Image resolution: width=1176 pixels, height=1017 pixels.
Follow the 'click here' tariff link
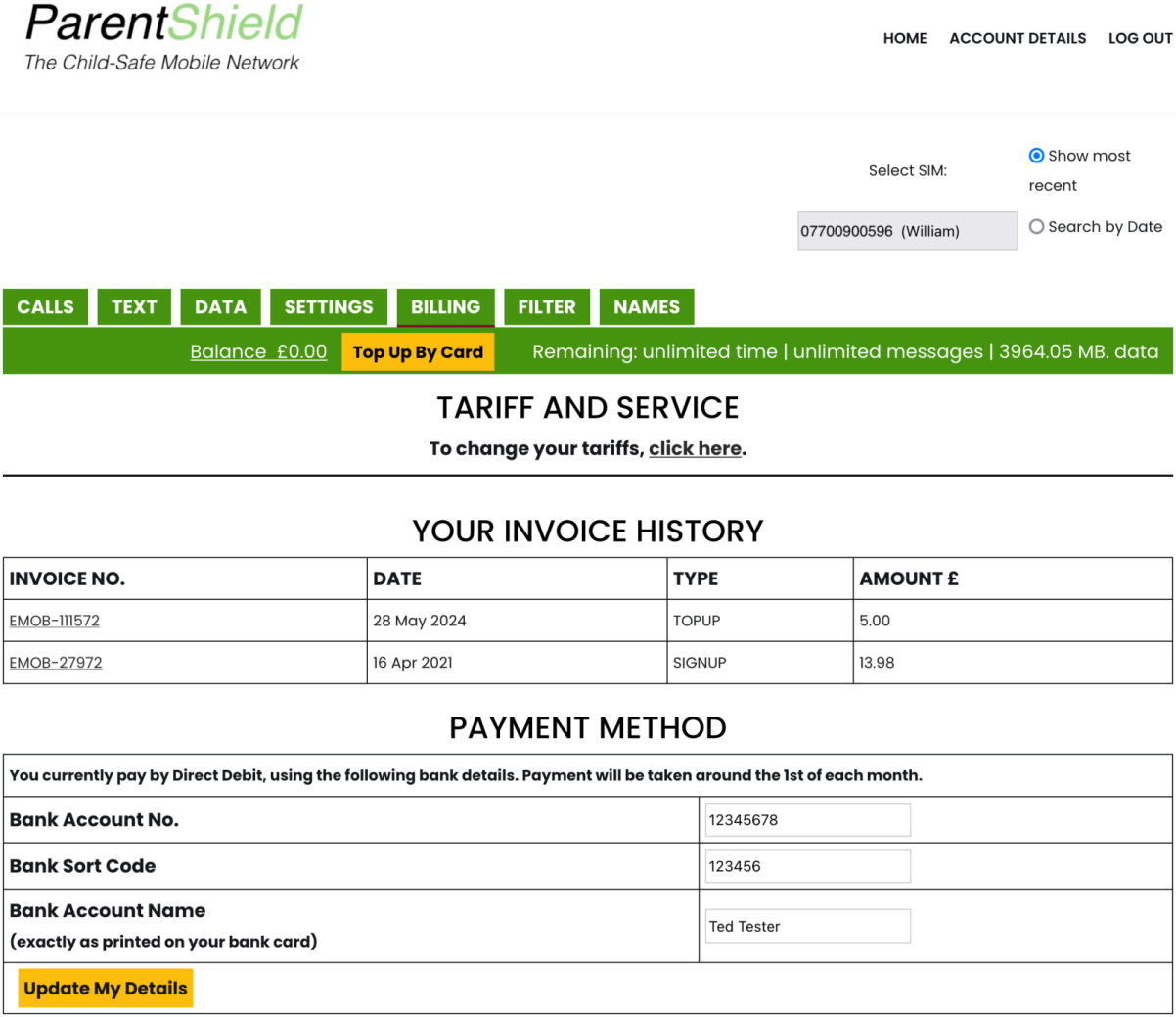click(695, 448)
